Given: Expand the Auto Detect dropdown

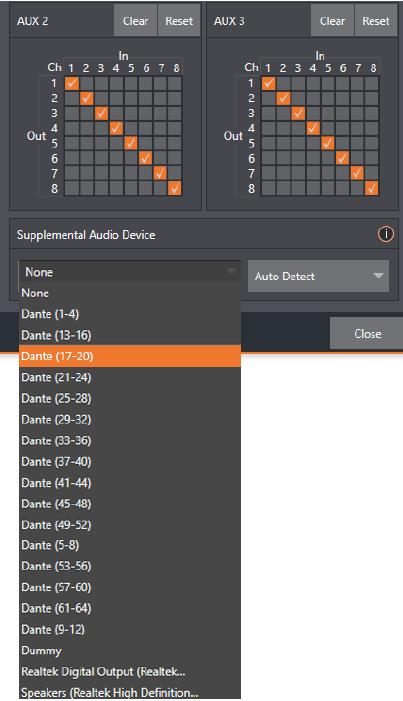Looking at the screenshot, I should (x=318, y=276).
